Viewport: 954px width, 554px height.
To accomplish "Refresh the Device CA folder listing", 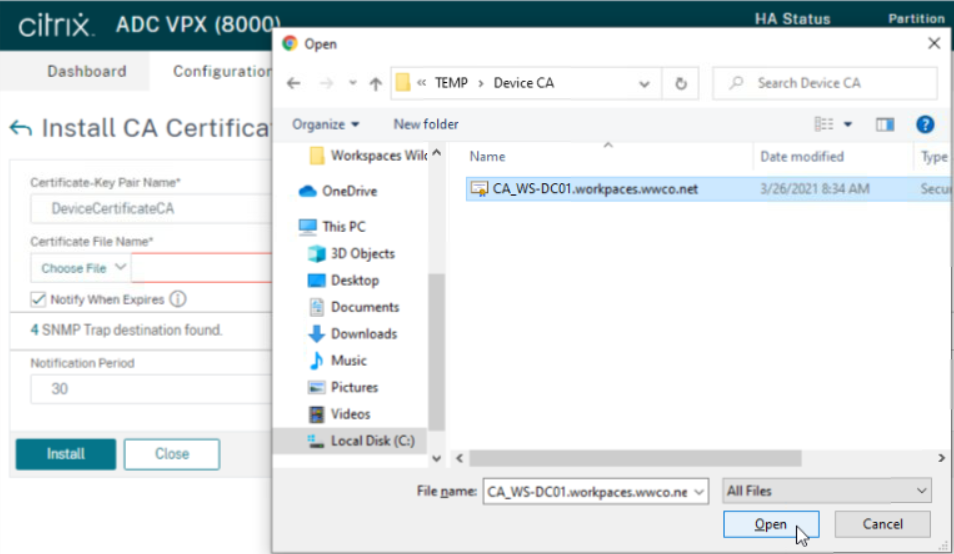I will point(681,83).
